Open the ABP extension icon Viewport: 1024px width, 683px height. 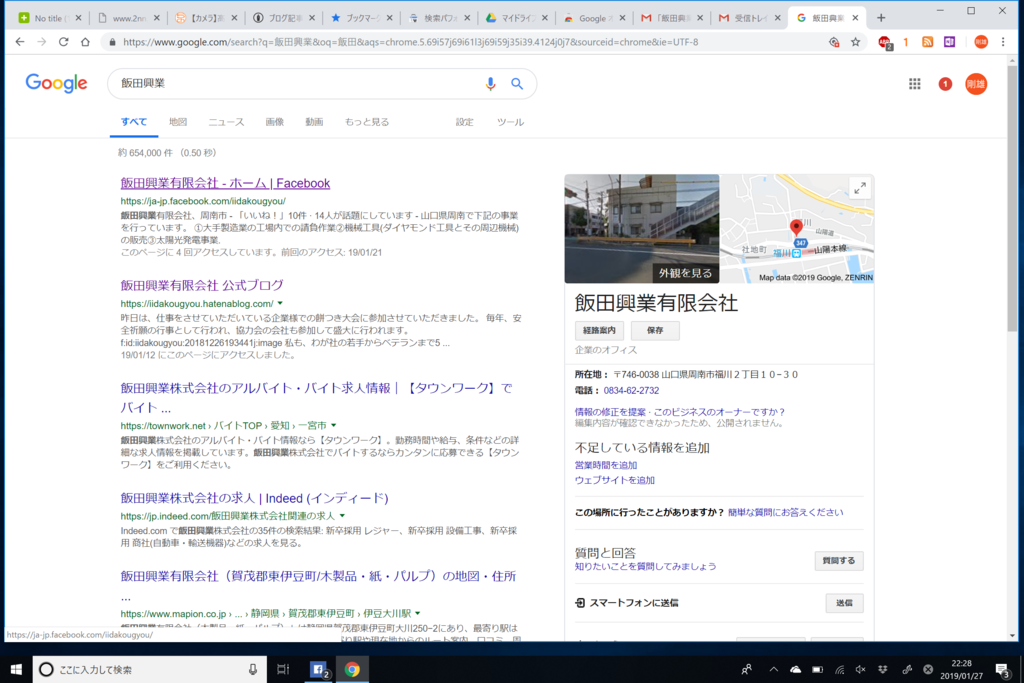point(885,42)
